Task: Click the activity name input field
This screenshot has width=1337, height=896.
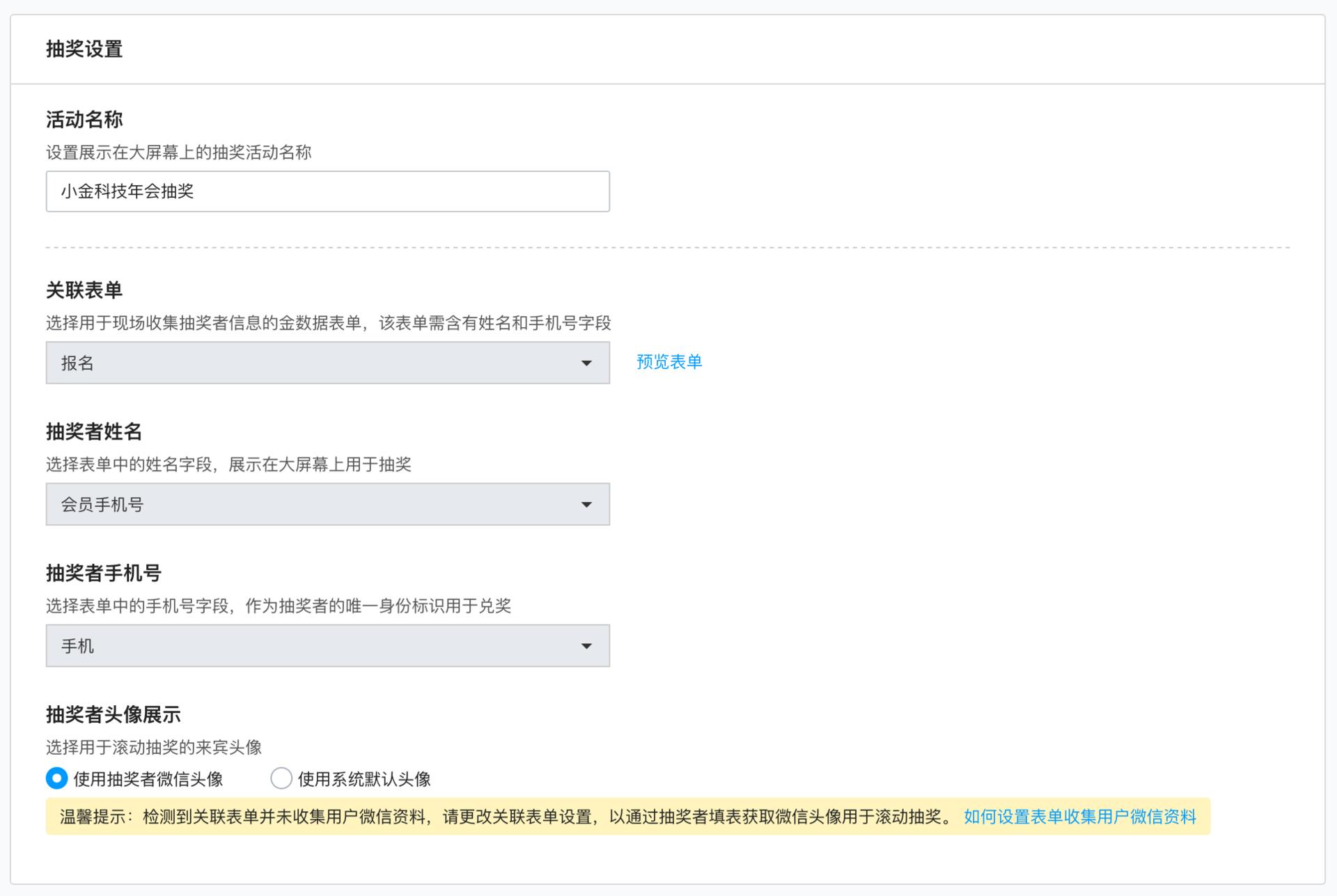Action: pos(327,191)
